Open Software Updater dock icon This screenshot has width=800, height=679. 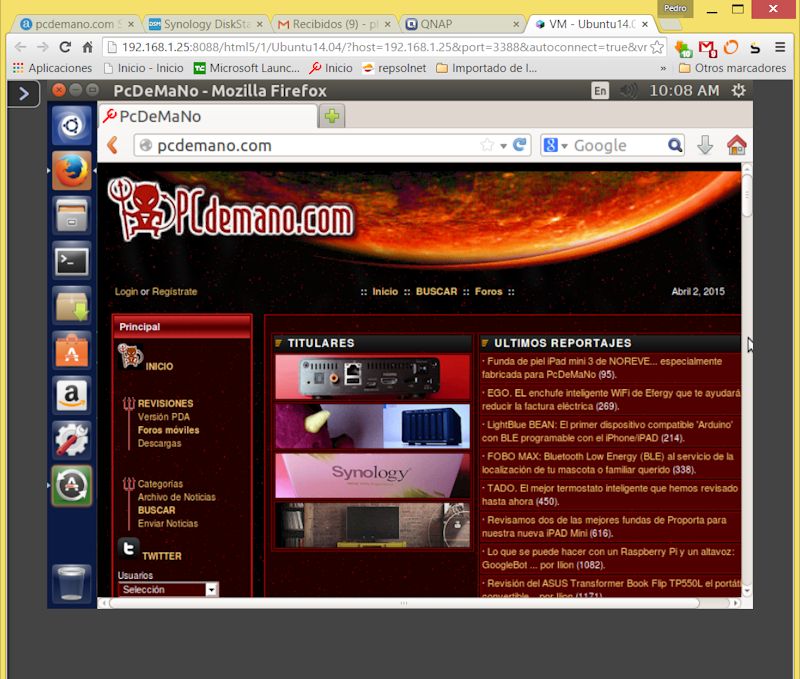click(71, 486)
